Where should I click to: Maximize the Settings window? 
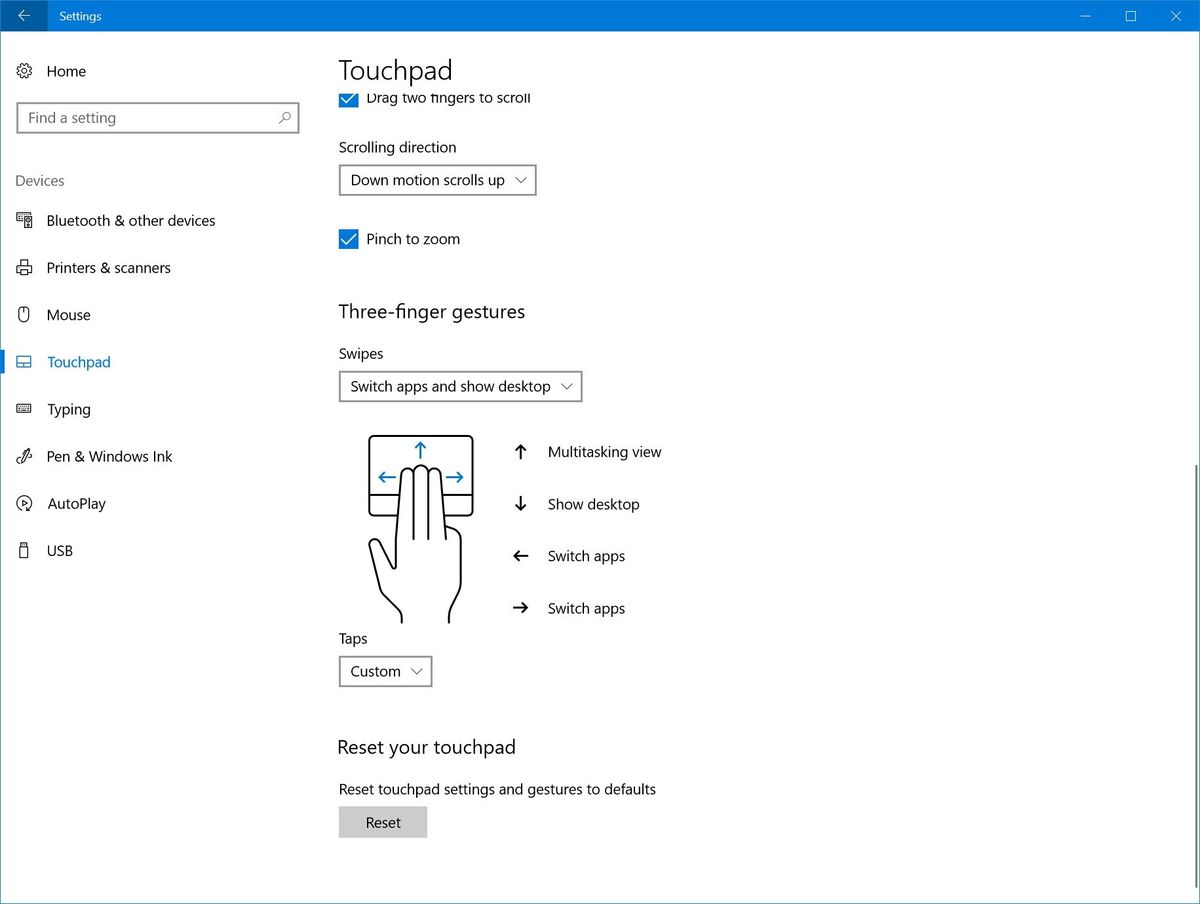click(1130, 16)
